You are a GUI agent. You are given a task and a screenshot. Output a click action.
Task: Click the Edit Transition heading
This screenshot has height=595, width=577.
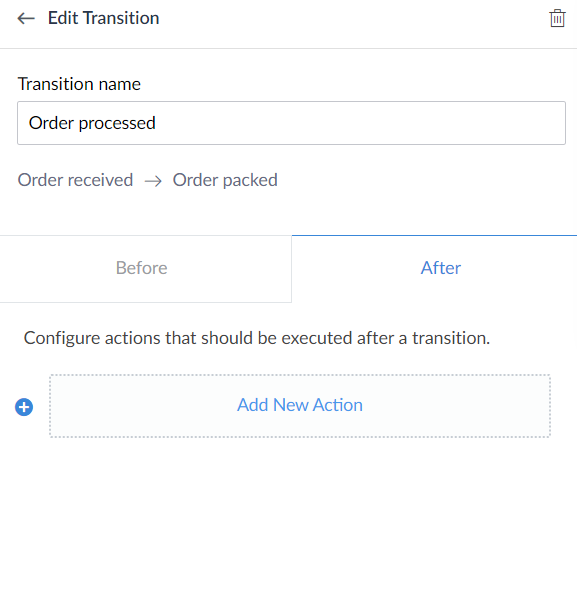tap(103, 18)
